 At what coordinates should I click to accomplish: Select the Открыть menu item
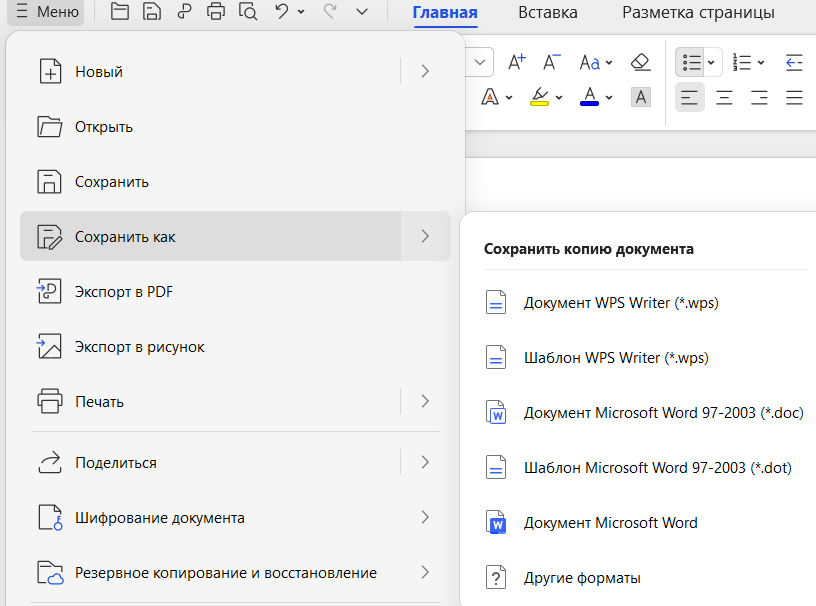coord(235,127)
